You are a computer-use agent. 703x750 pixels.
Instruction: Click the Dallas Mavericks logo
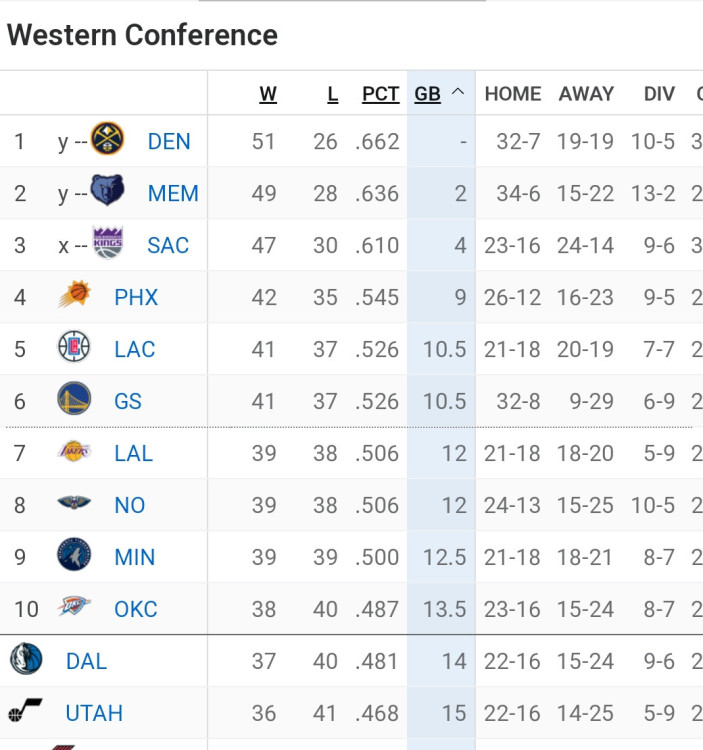(x=25, y=661)
